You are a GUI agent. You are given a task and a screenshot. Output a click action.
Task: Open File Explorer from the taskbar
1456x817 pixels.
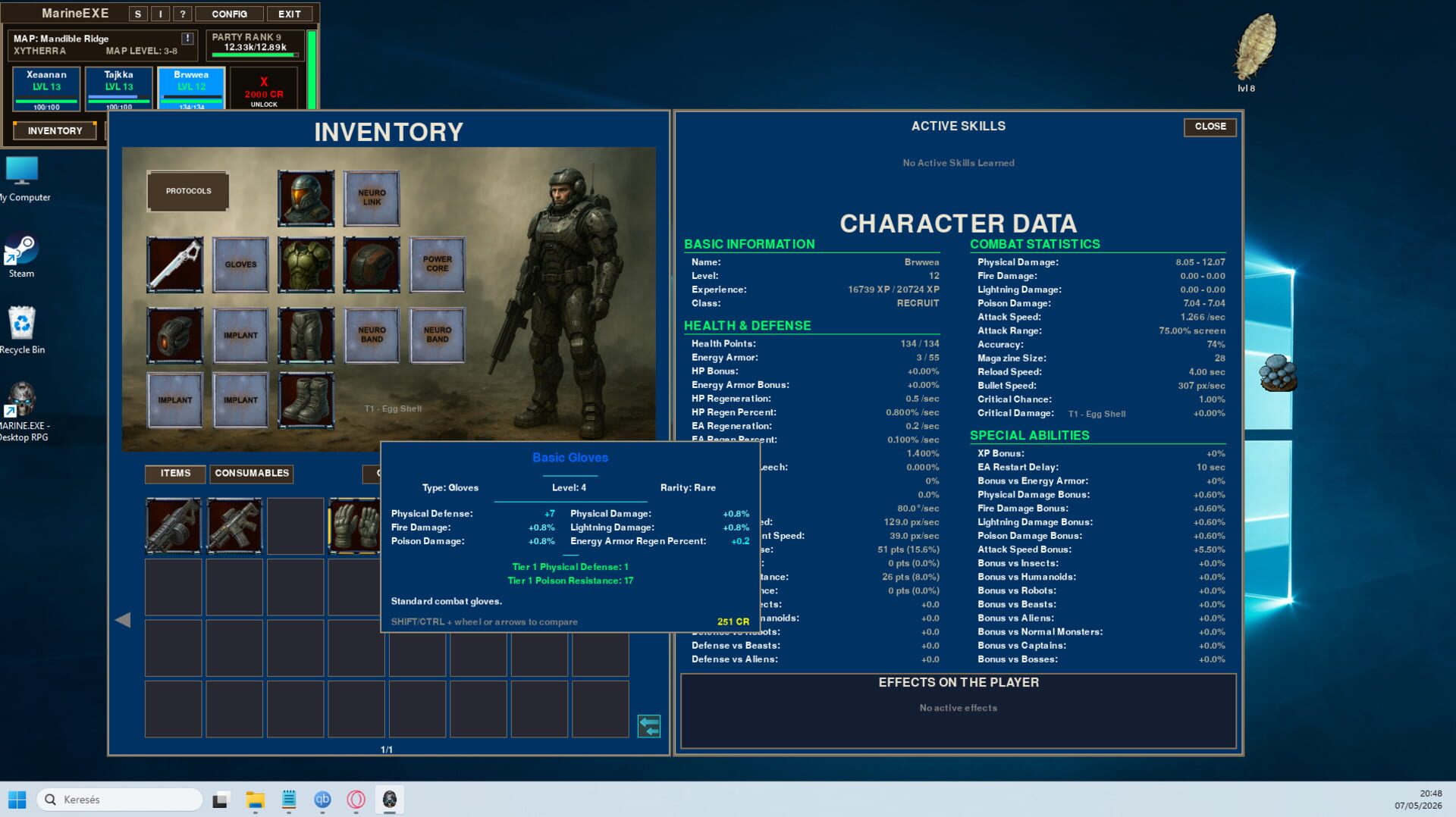255,800
